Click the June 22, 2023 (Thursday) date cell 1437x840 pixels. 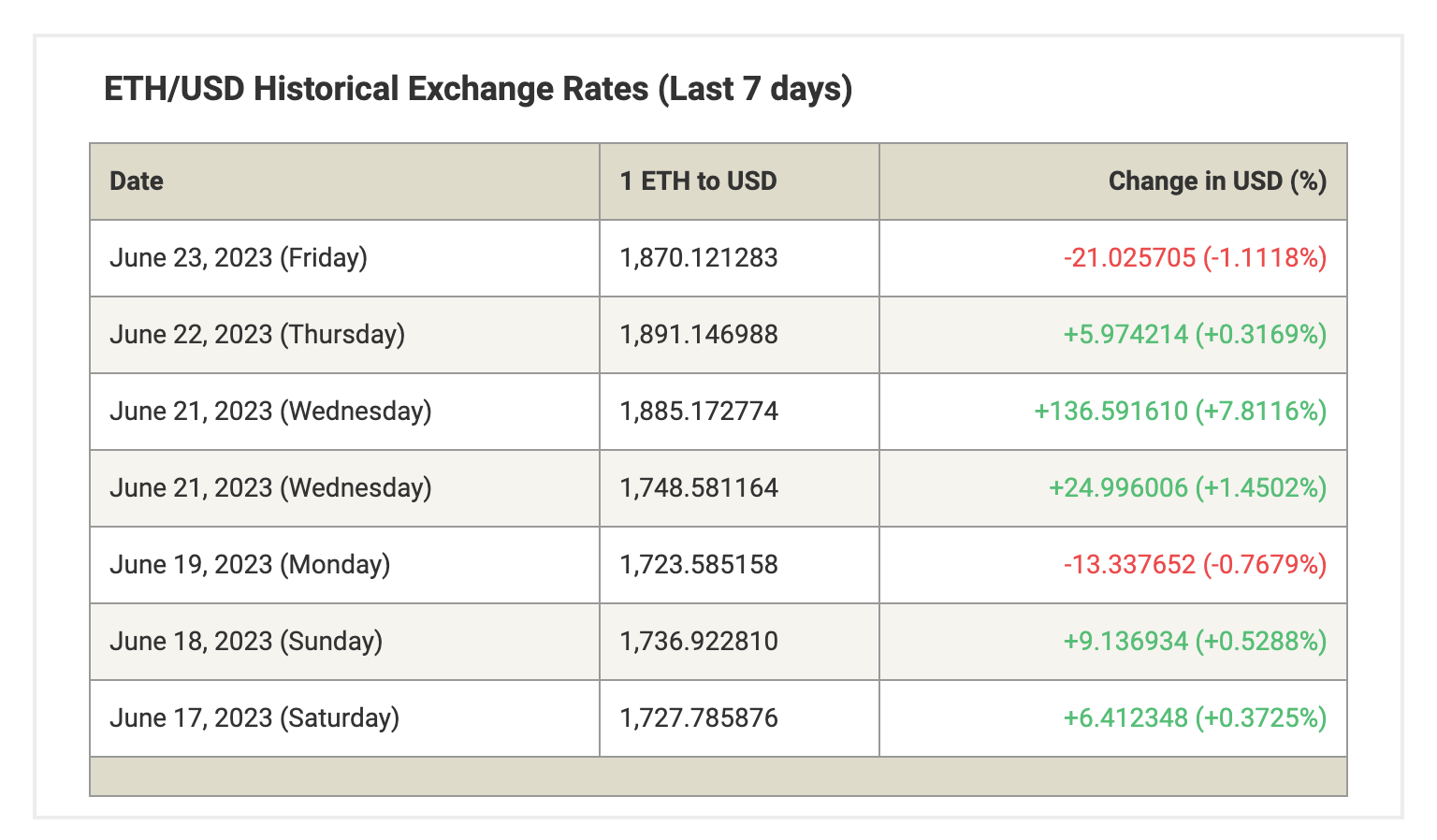click(257, 335)
